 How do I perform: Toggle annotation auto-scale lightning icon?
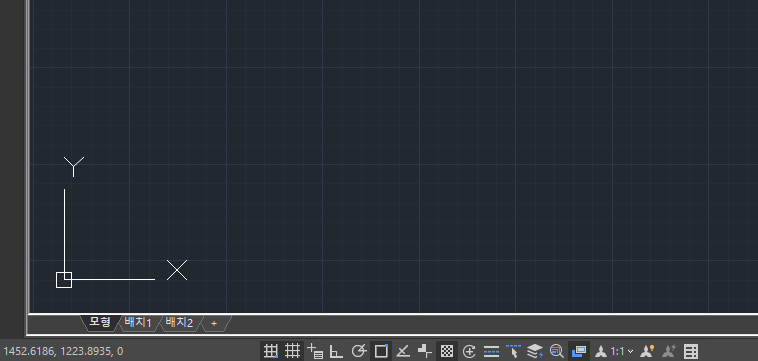point(669,351)
